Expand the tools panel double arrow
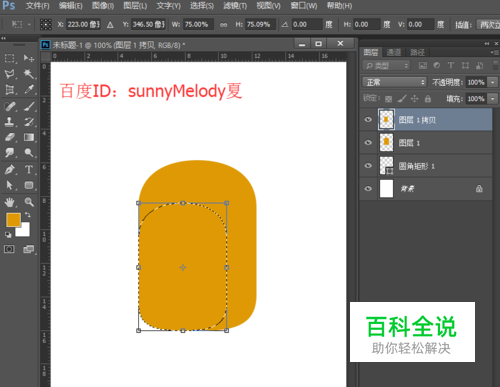500x387 pixels. (4, 38)
